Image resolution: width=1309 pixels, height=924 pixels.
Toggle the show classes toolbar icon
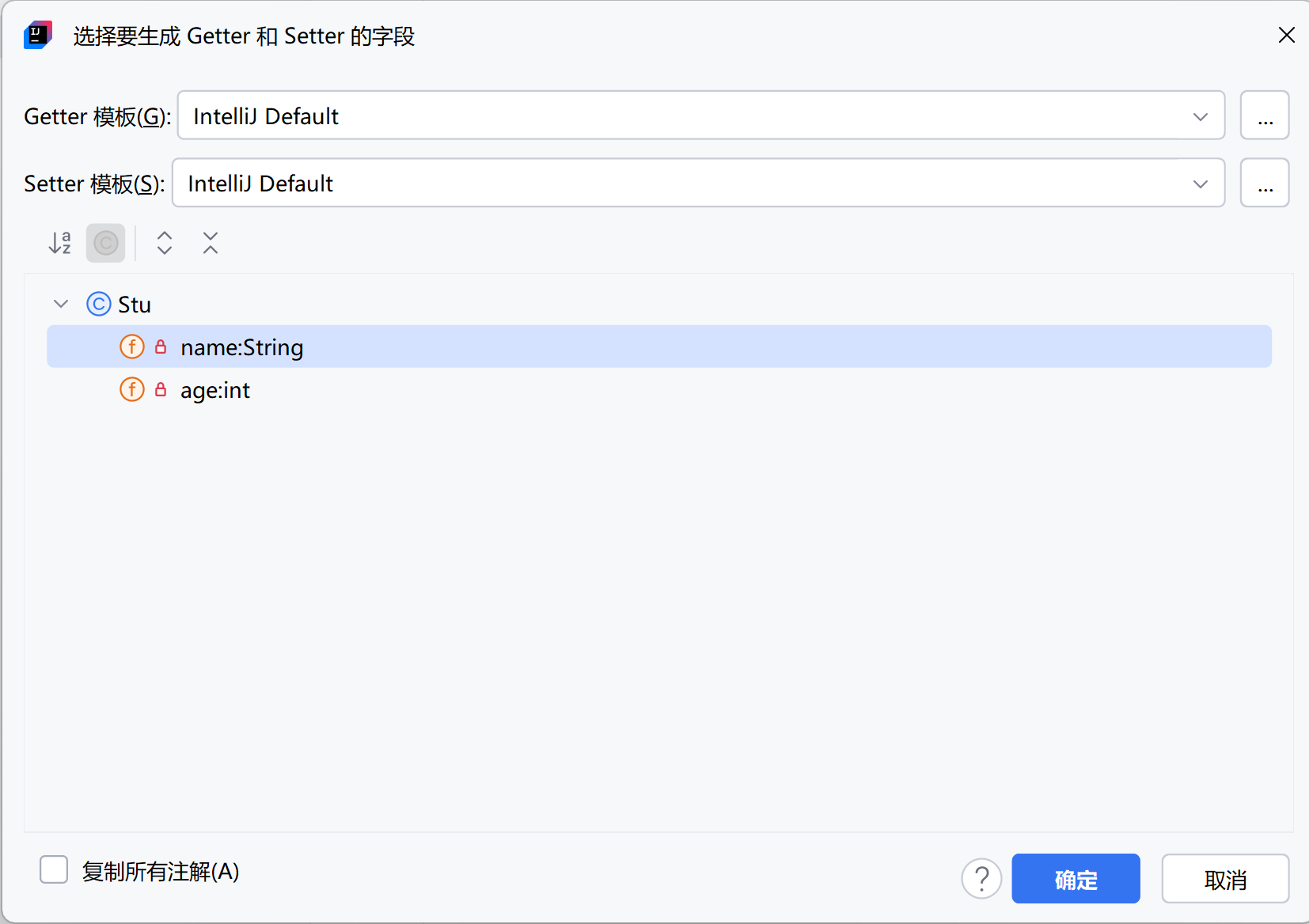coord(105,243)
